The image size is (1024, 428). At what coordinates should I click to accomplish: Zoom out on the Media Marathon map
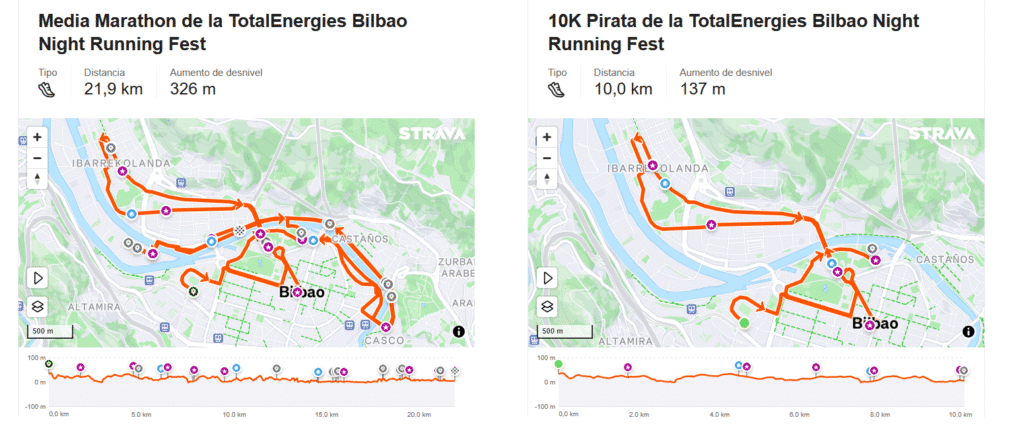coord(37,157)
